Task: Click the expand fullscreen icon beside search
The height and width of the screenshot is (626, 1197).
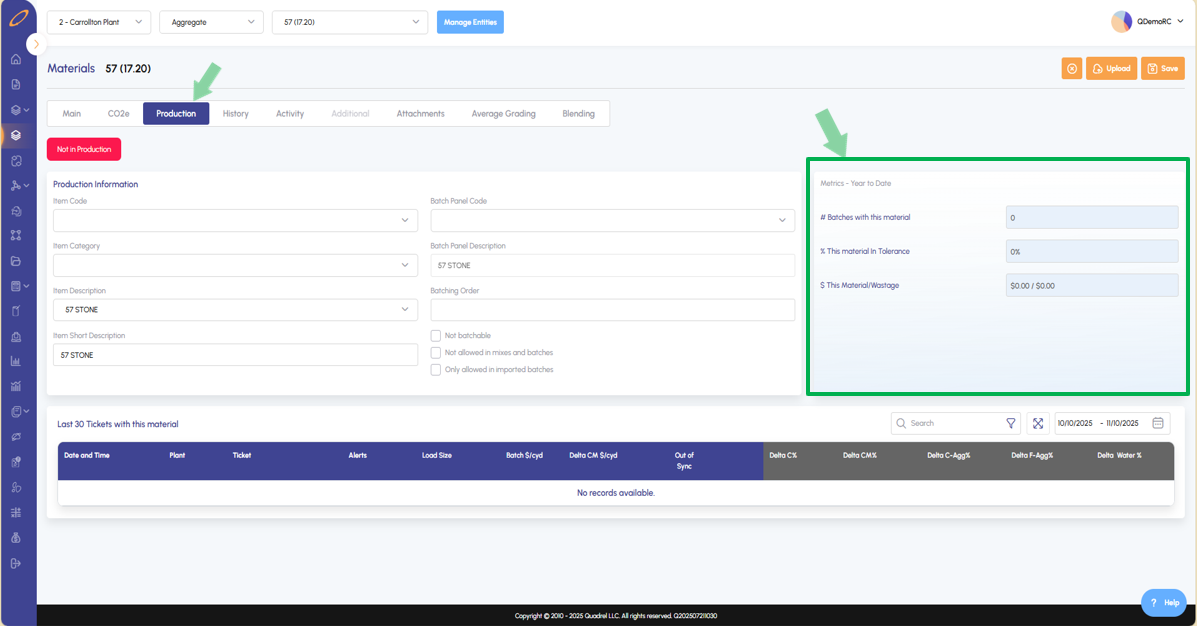Action: tap(1037, 423)
